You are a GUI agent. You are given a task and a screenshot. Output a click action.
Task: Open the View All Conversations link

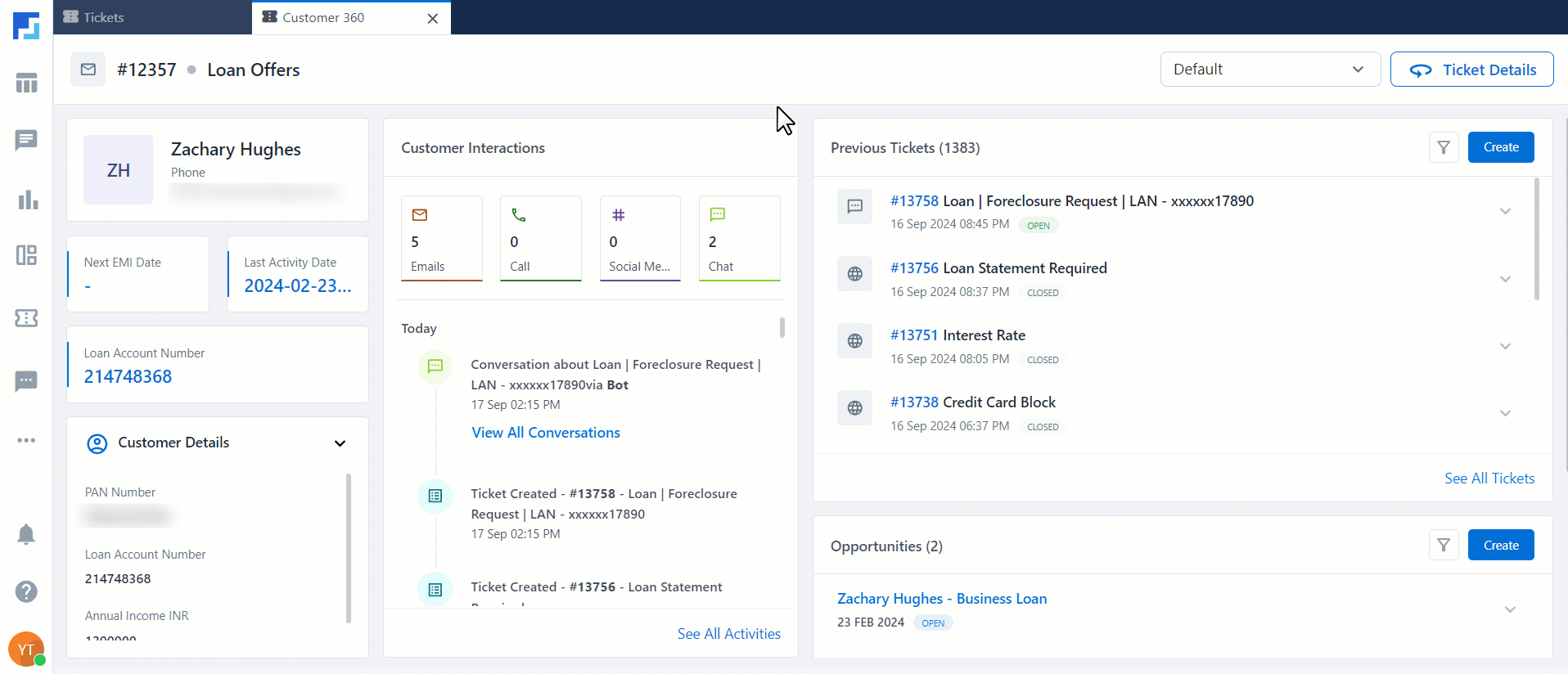pyautogui.click(x=546, y=433)
